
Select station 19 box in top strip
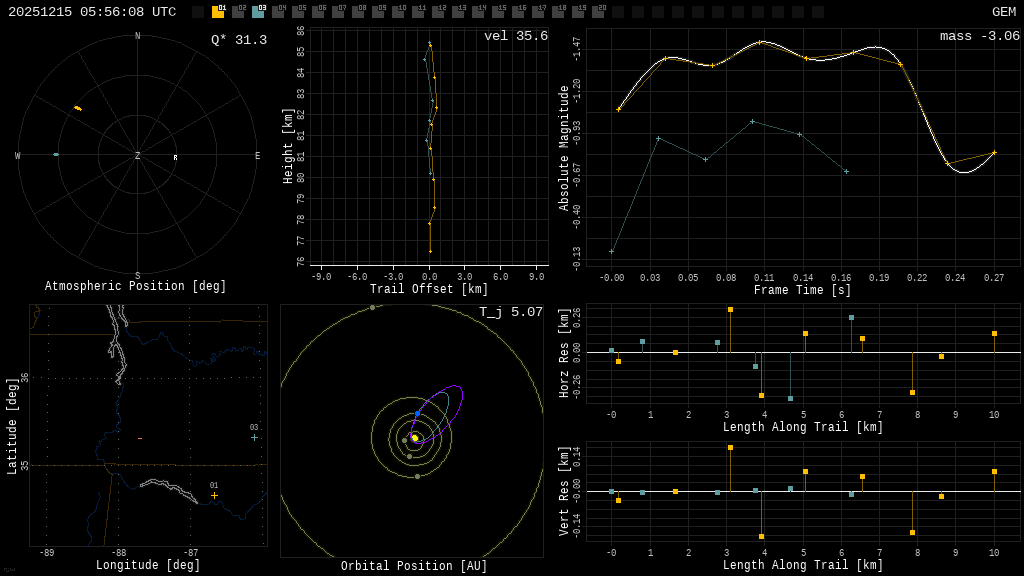577,11
